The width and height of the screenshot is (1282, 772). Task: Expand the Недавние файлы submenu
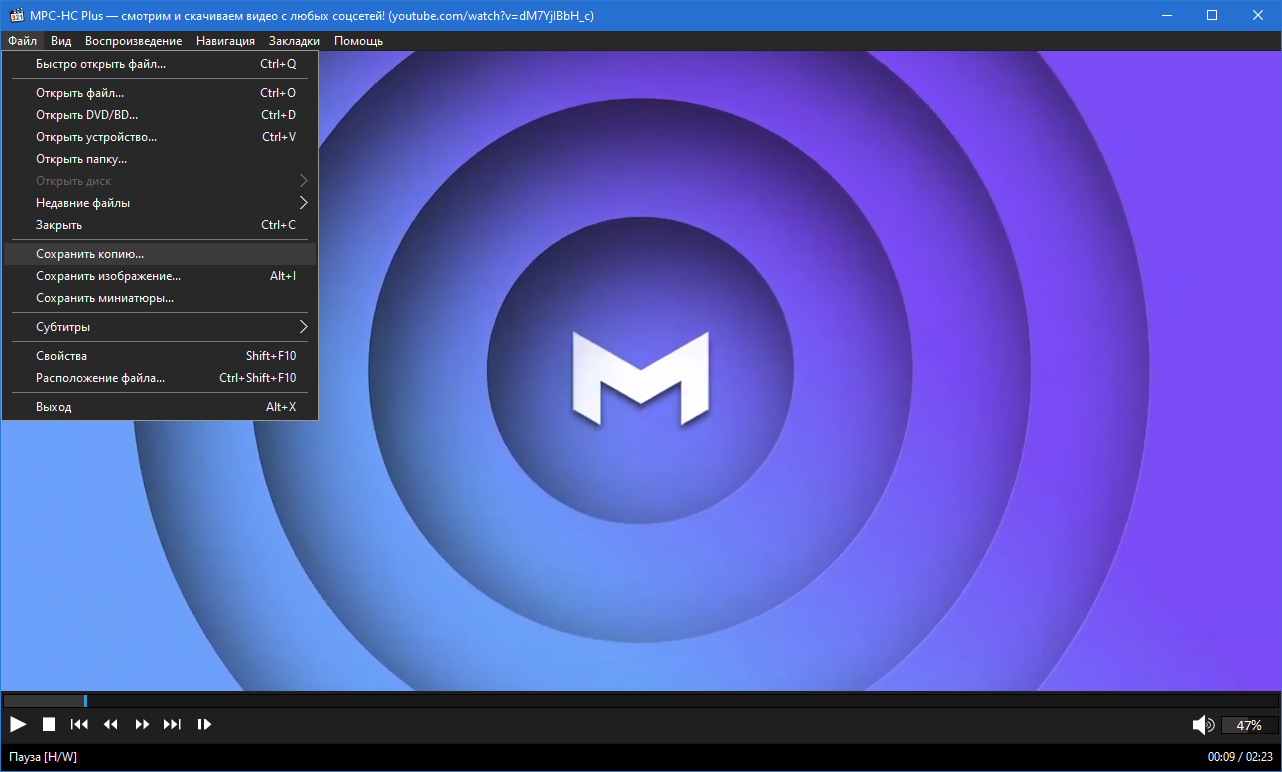point(160,203)
